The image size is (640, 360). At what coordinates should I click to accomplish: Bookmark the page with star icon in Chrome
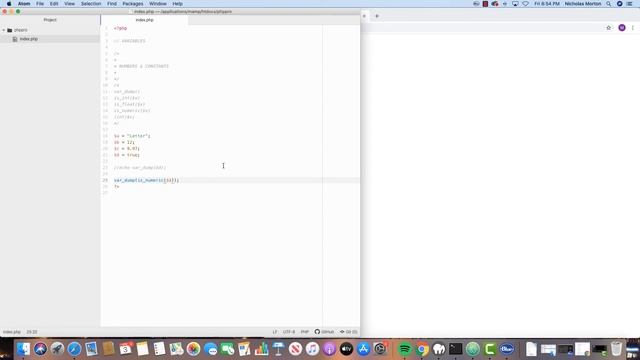[x=609, y=28]
